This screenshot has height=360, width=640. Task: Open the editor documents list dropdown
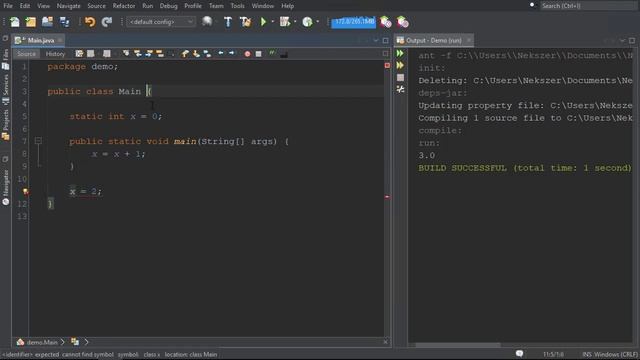(376, 40)
